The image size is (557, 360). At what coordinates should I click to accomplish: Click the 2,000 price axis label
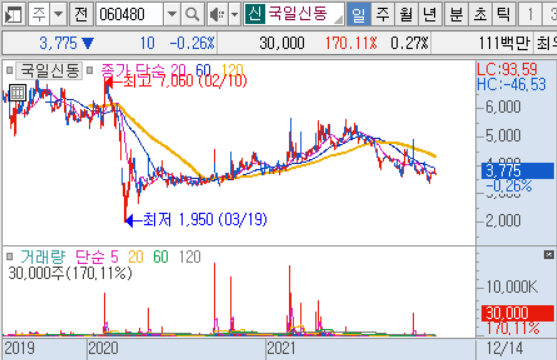pos(503,221)
